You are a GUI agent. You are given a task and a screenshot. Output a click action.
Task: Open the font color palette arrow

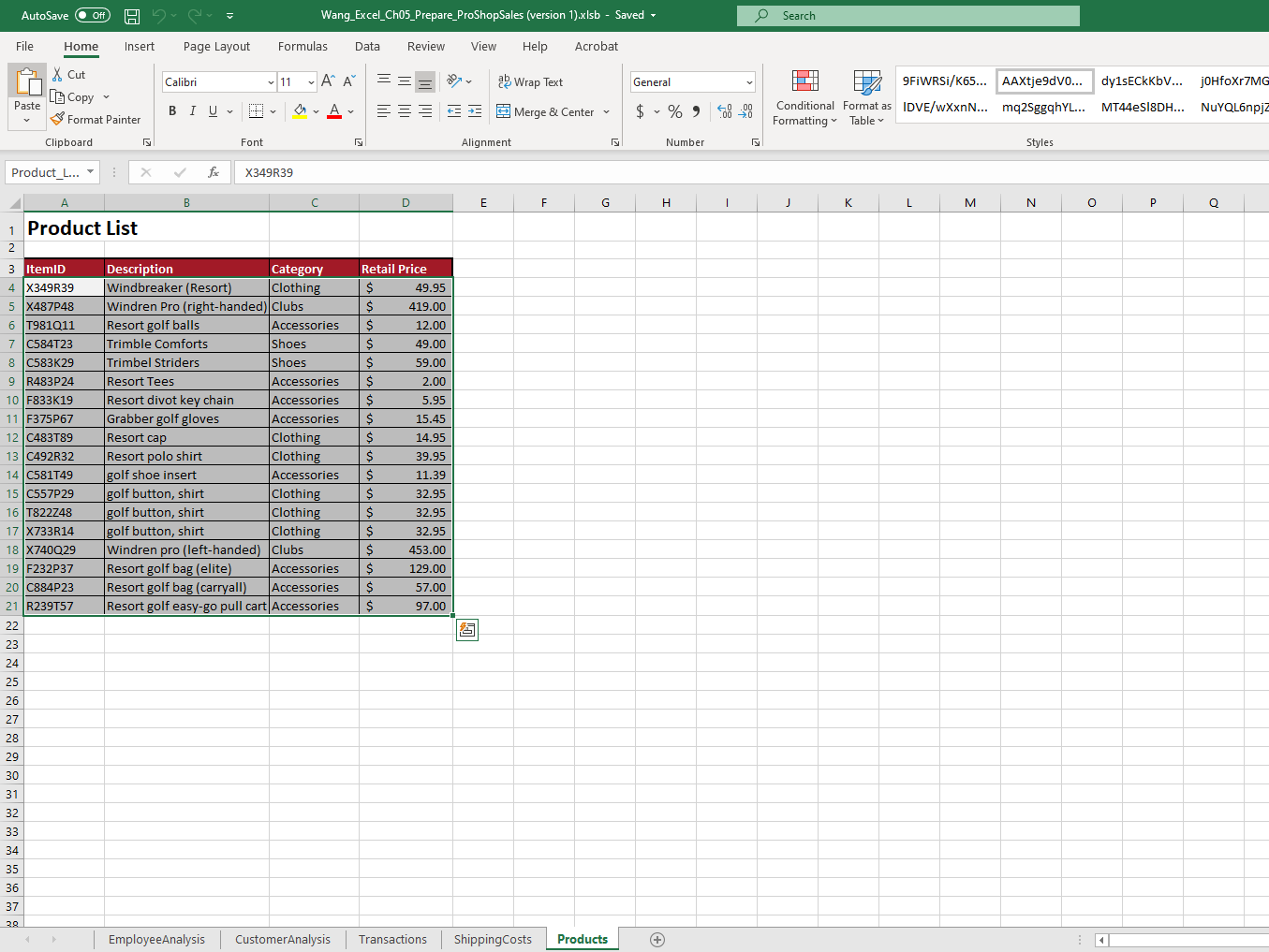(351, 111)
